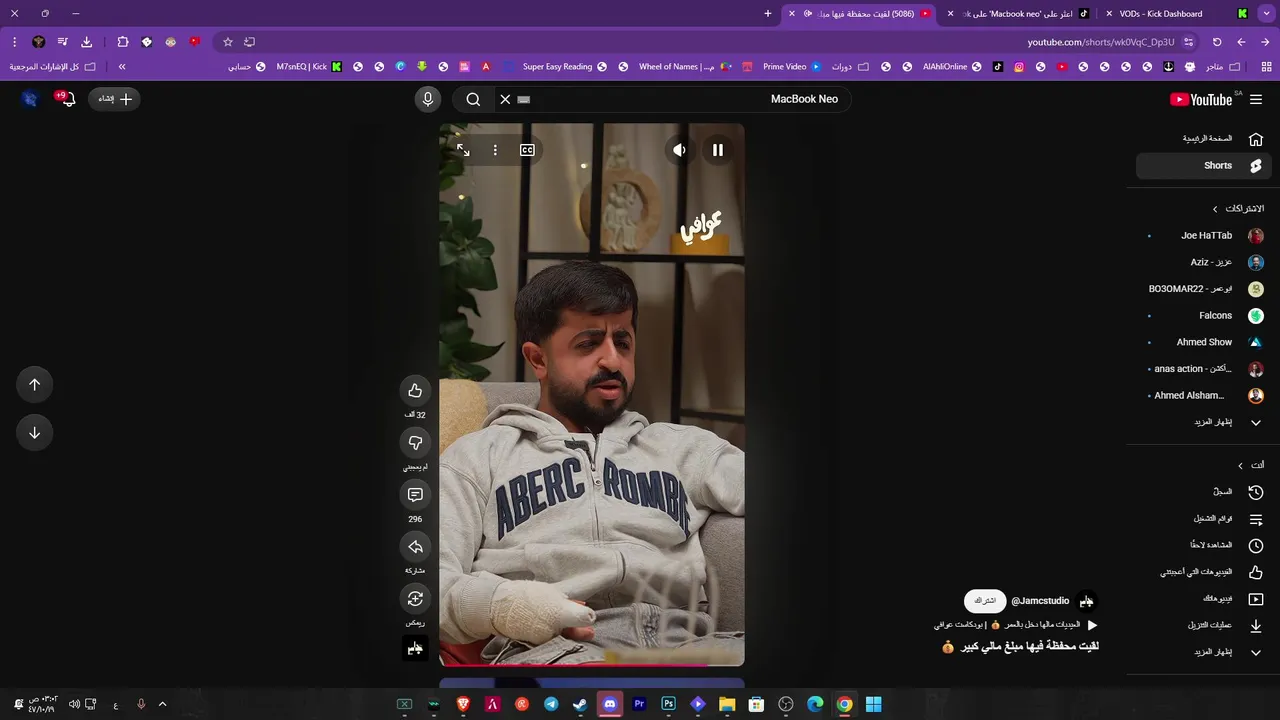Open the You (أنت) section header
Viewport: 1280px width, 720px height.
point(1251,465)
